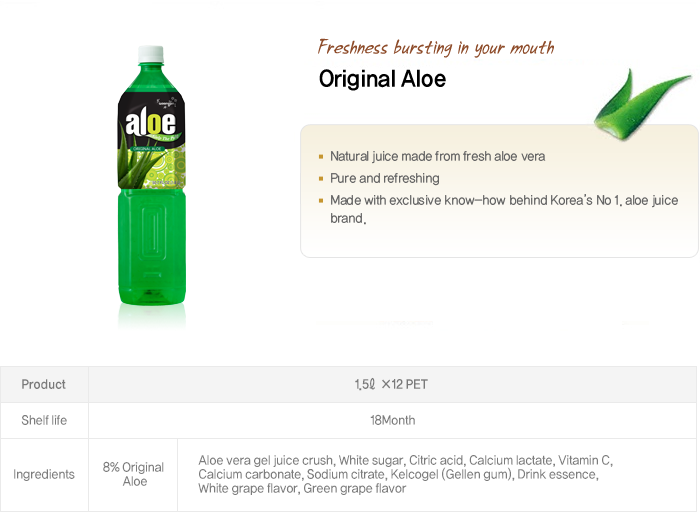Click the 'Shelf life' row label
Image resolution: width=700 pixels, height=515 pixels.
(44, 420)
